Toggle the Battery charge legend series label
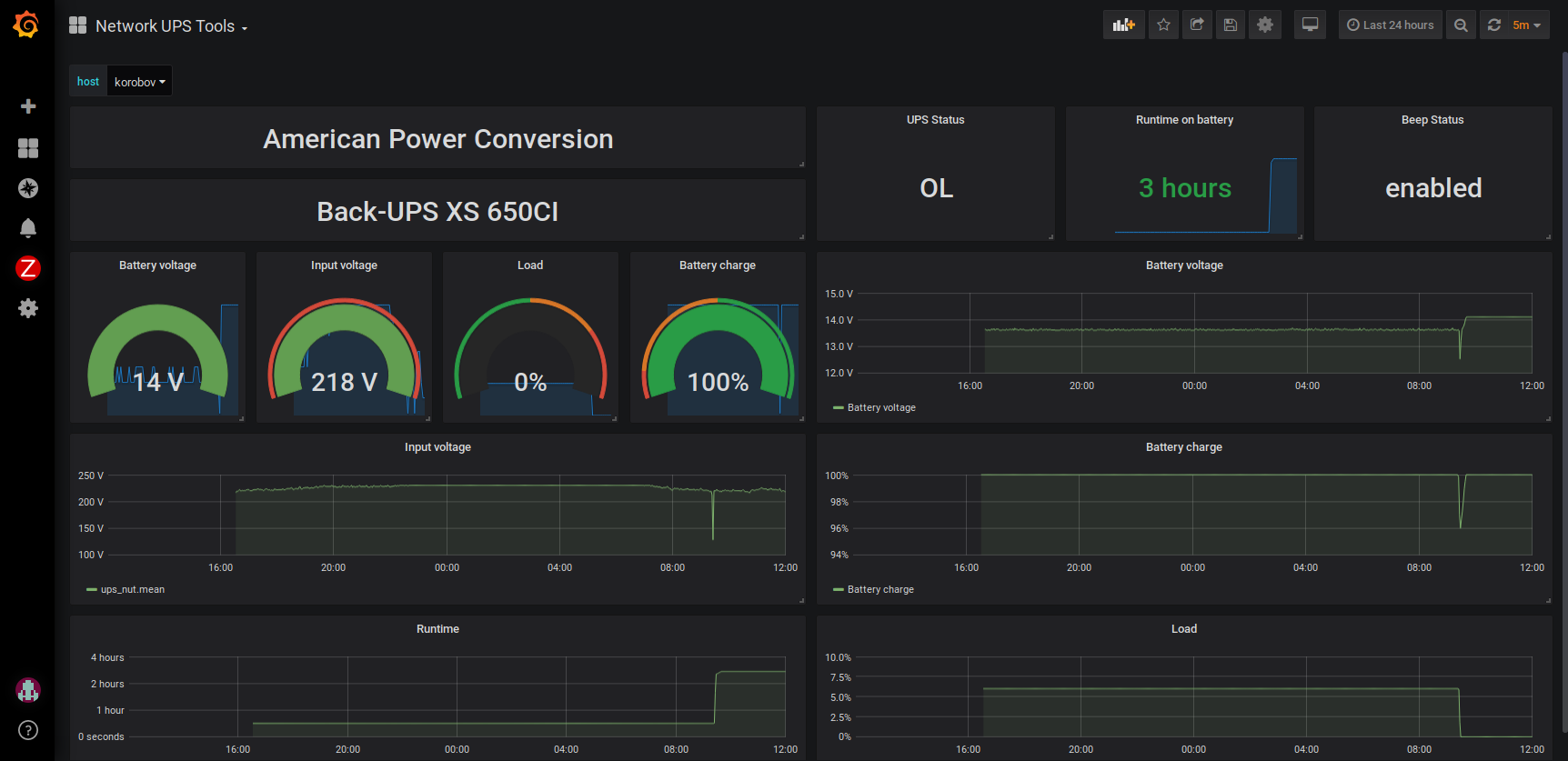This screenshot has height=761, width=1568. coord(880,590)
